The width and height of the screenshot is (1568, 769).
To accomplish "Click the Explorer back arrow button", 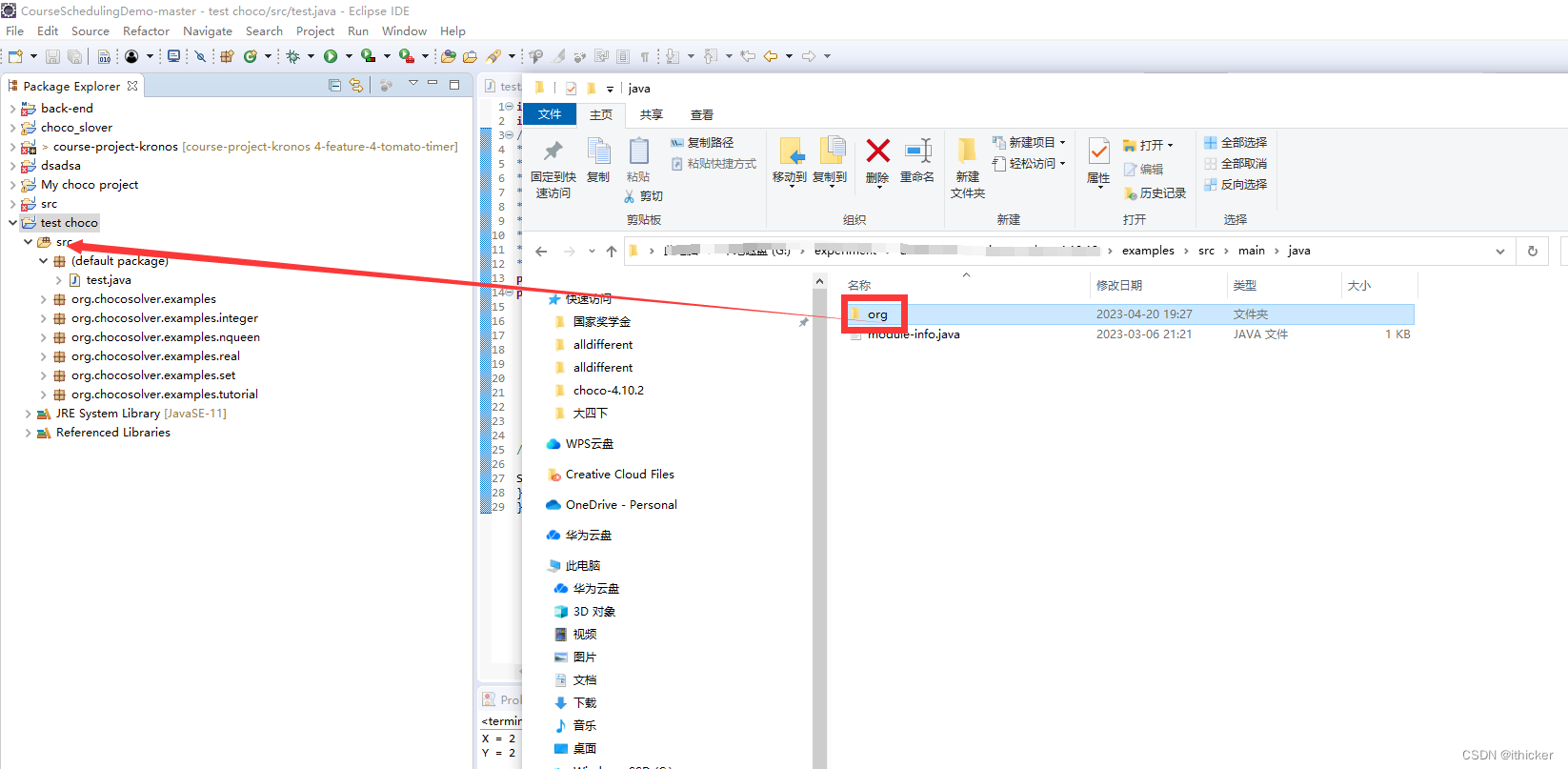I will coord(541,252).
